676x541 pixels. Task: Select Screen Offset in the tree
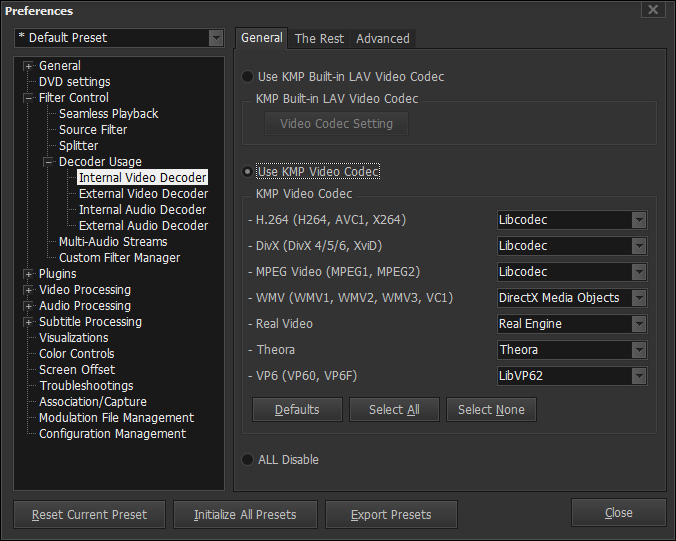pyautogui.click(x=77, y=370)
